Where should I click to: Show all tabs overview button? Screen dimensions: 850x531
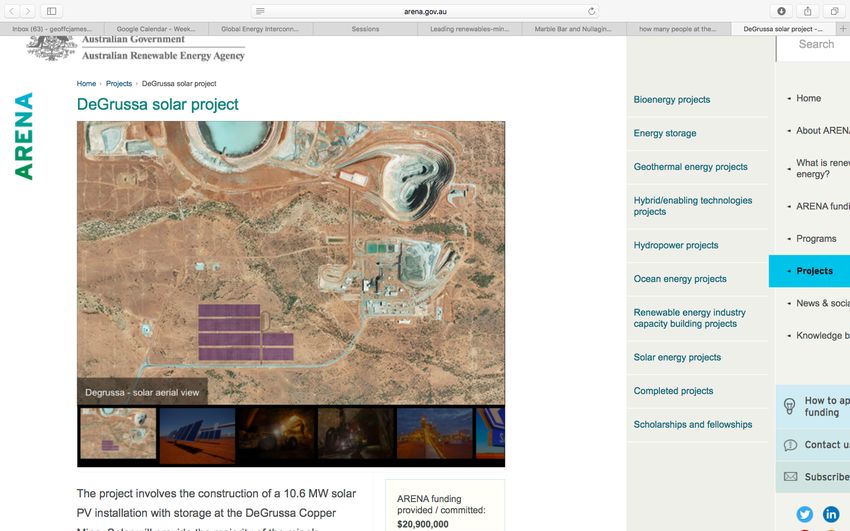pos(834,11)
